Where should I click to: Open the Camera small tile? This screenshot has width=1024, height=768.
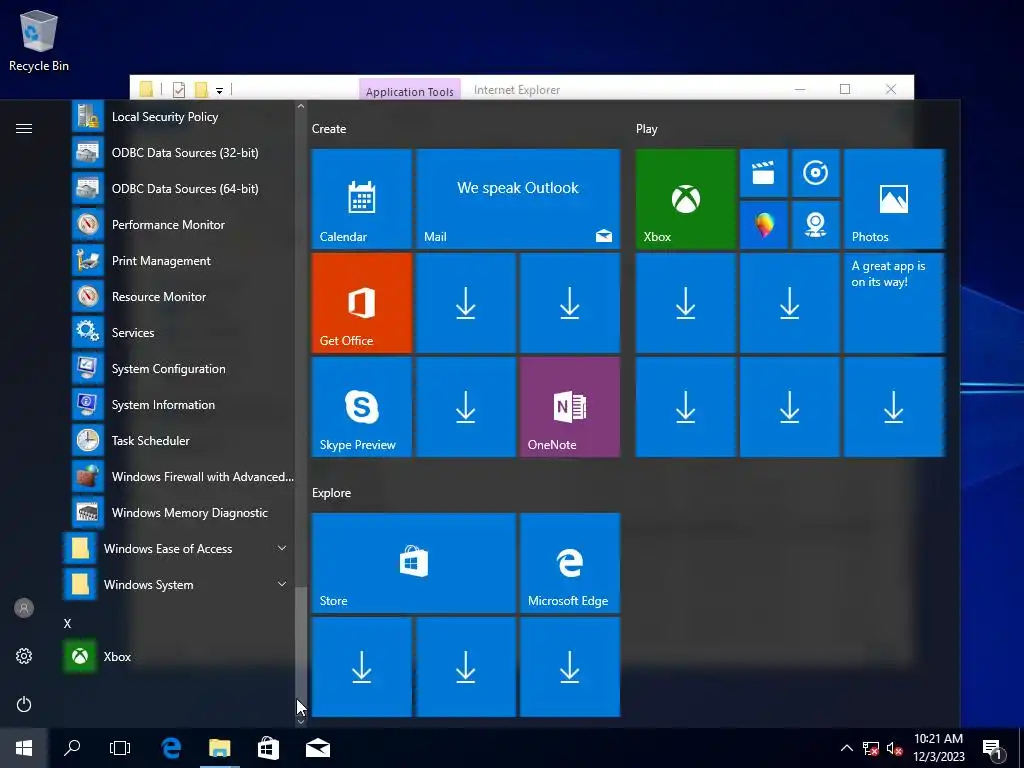(815, 225)
